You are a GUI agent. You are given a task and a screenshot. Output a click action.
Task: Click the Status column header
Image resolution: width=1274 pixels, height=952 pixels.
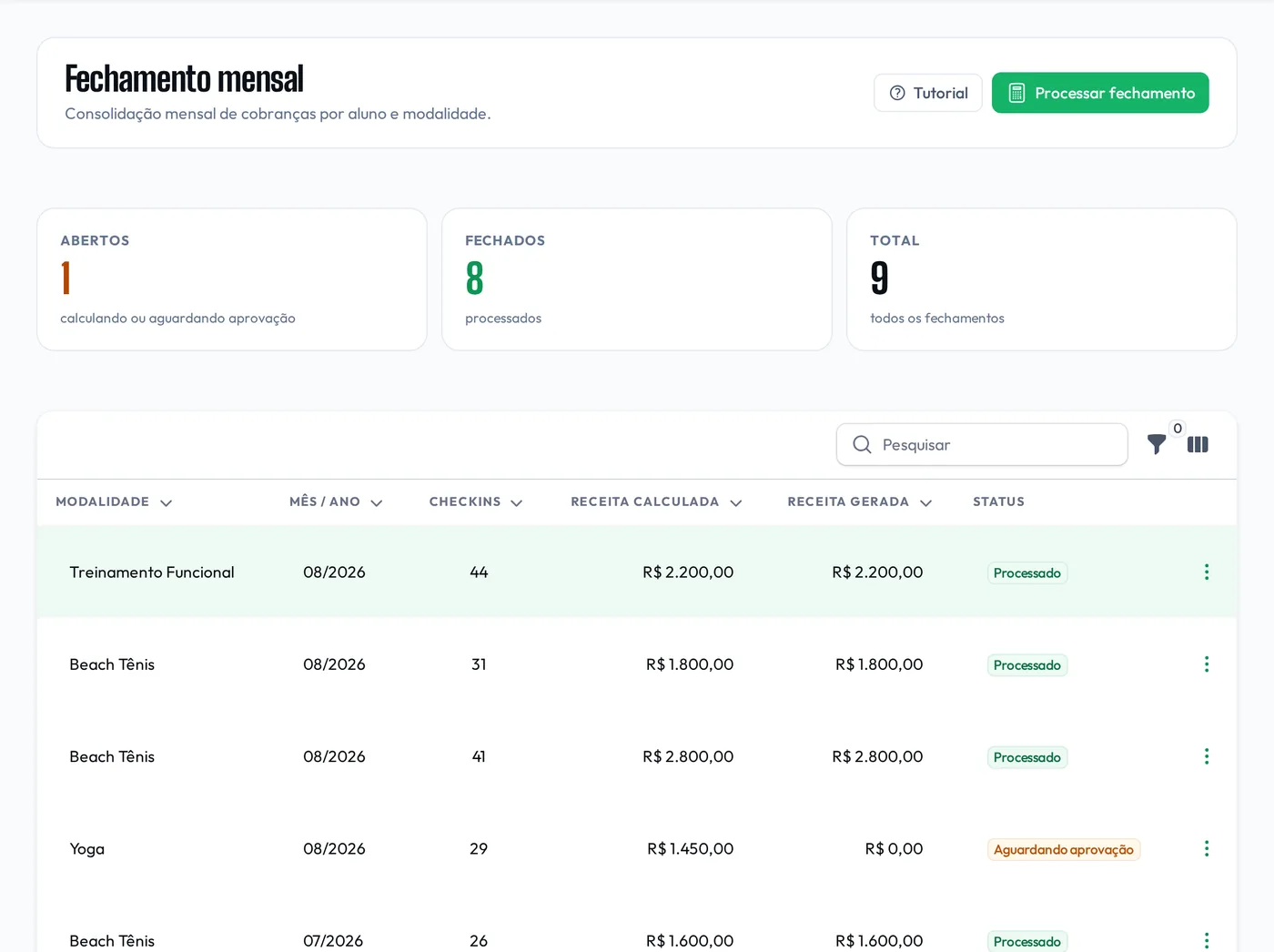pyautogui.click(x=998, y=501)
